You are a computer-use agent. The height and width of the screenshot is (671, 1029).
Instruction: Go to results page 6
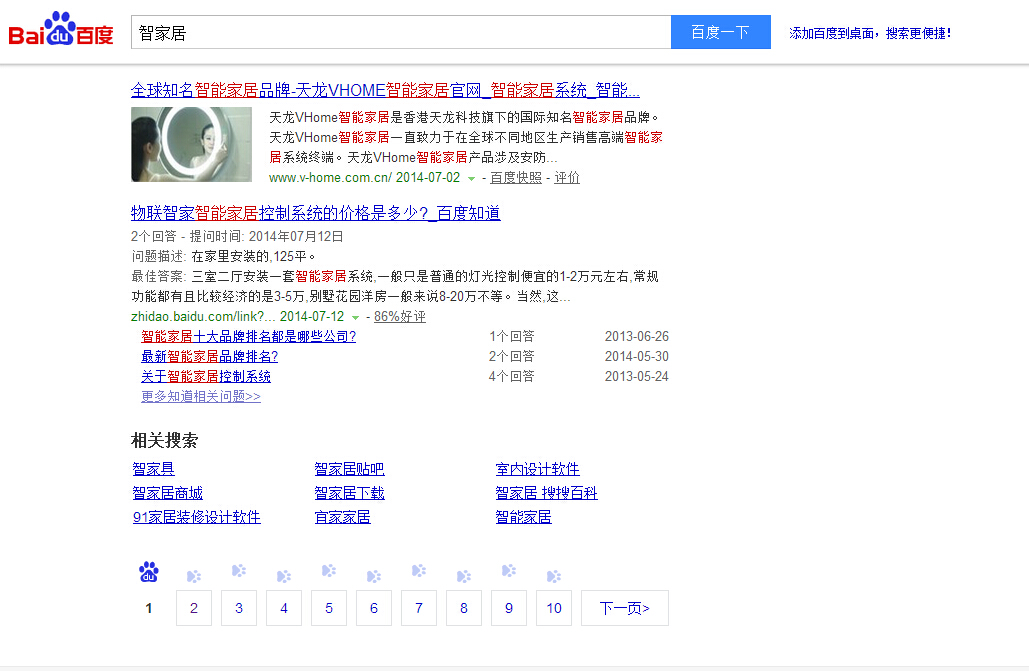coord(373,608)
